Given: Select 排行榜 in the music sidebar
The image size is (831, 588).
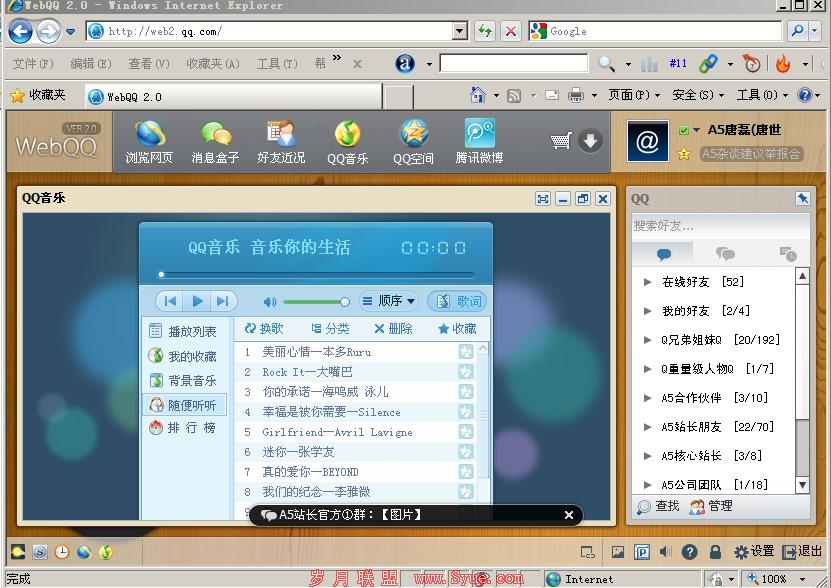Looking at the screenshot, I should point(183,427).
